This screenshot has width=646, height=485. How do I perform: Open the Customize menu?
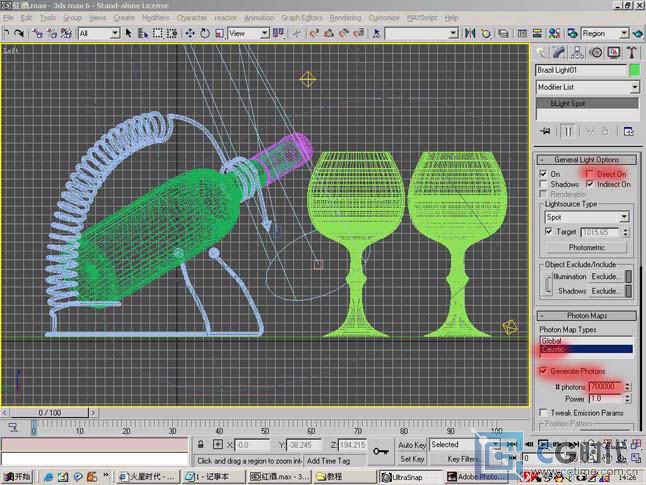pos(384,18)
